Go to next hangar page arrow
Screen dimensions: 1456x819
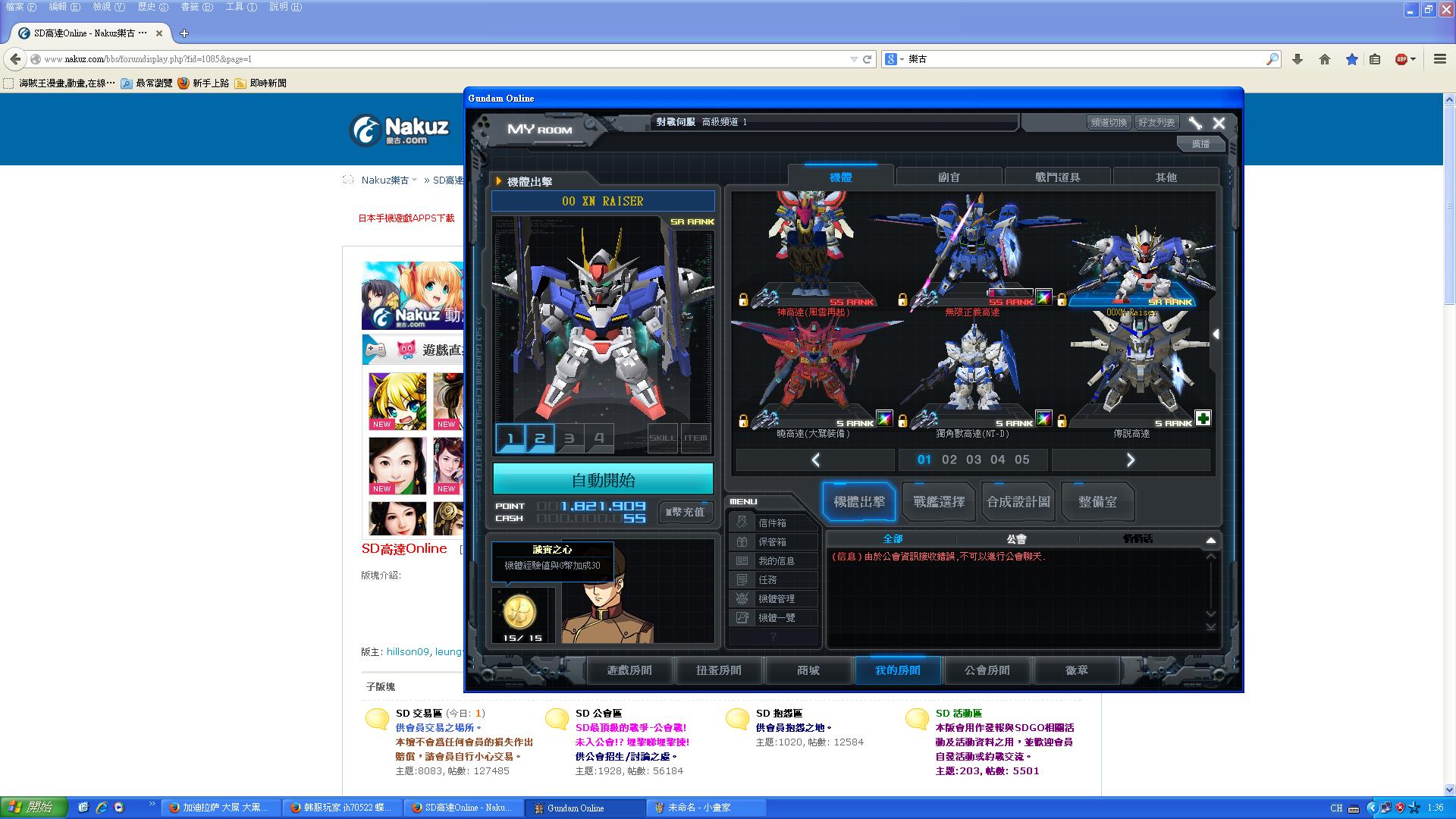point(1130,460)
